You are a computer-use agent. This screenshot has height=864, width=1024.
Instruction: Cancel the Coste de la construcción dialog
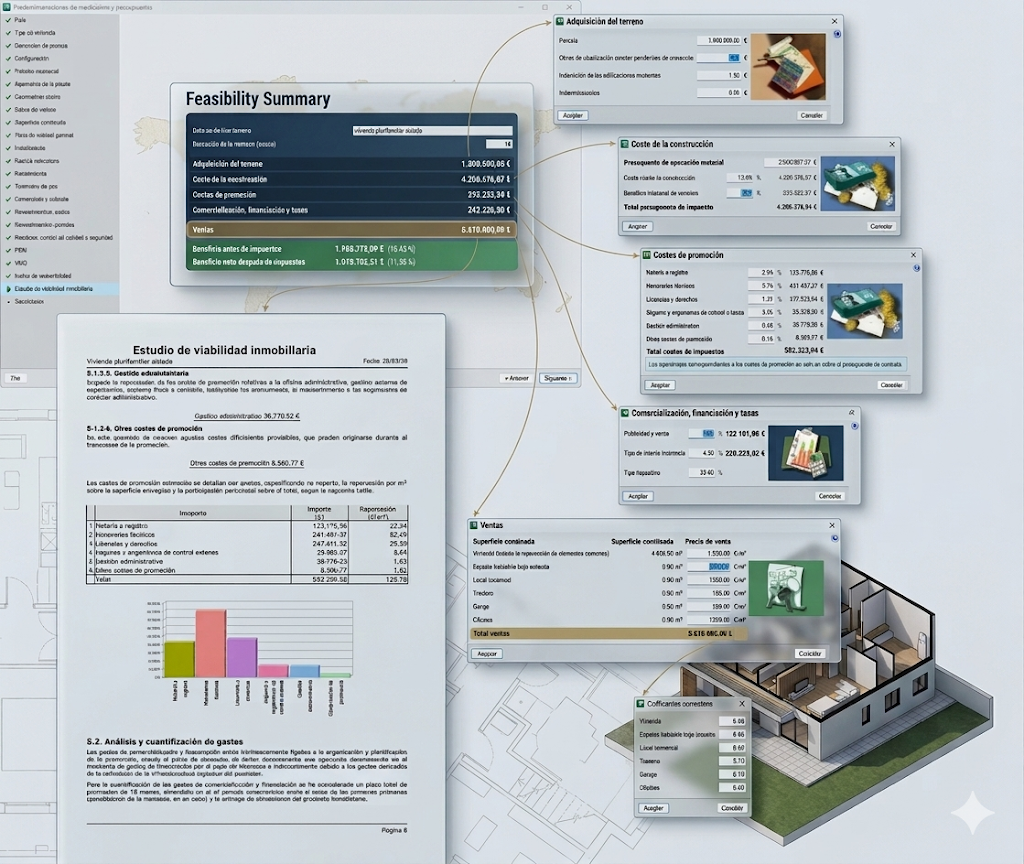click(881, 227)
